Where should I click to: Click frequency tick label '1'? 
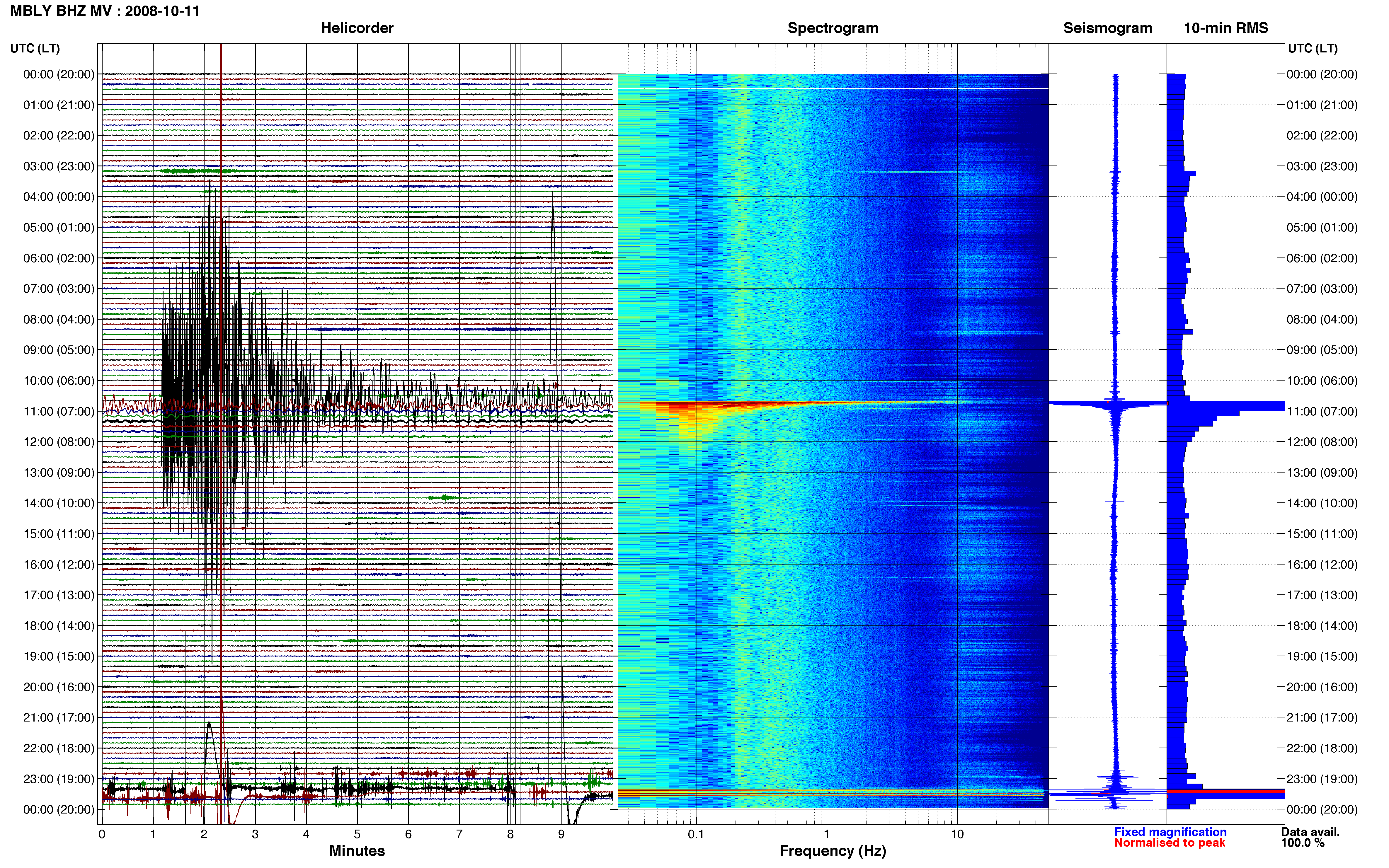point(827,835)
